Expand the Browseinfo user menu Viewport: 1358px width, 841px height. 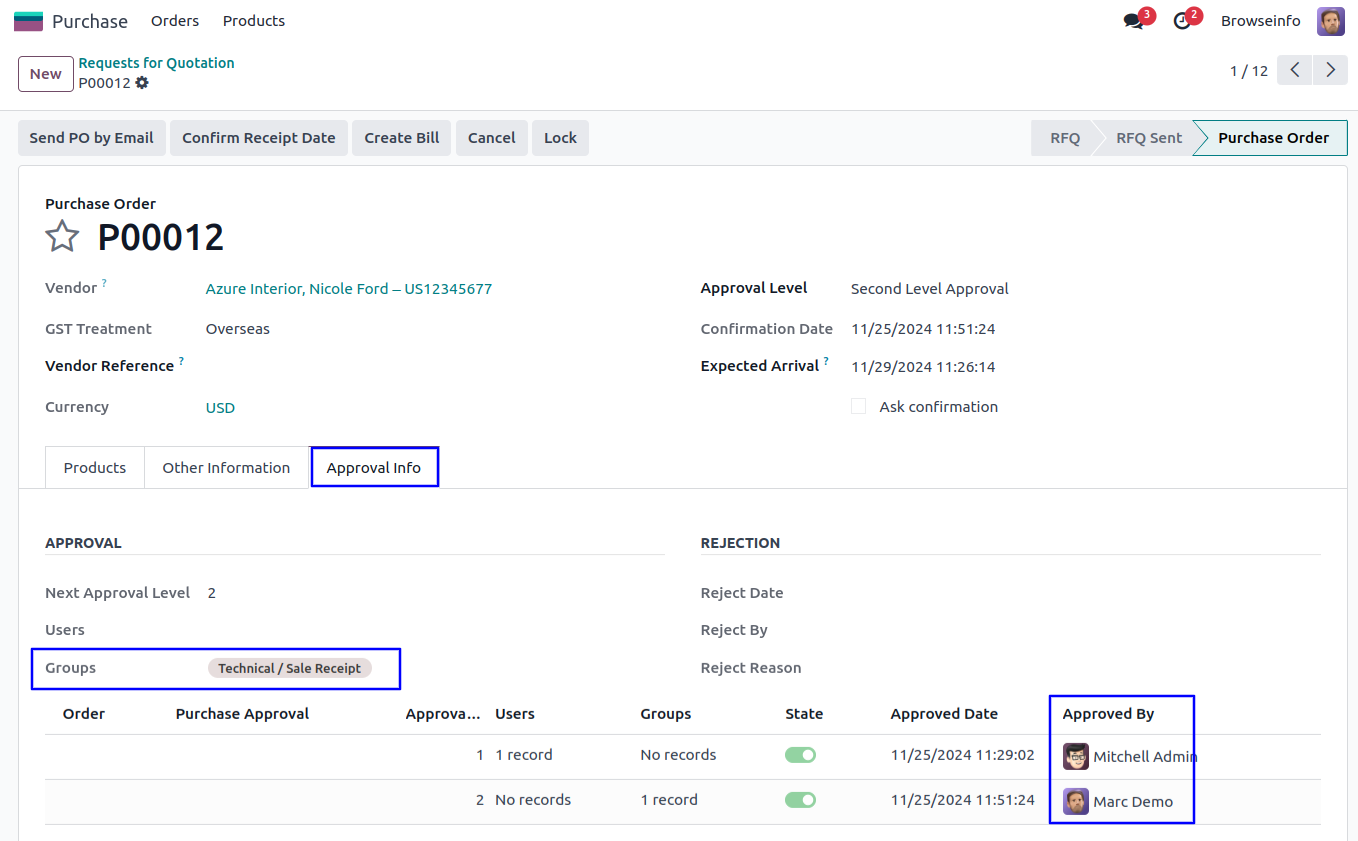tap(1260, 21)
